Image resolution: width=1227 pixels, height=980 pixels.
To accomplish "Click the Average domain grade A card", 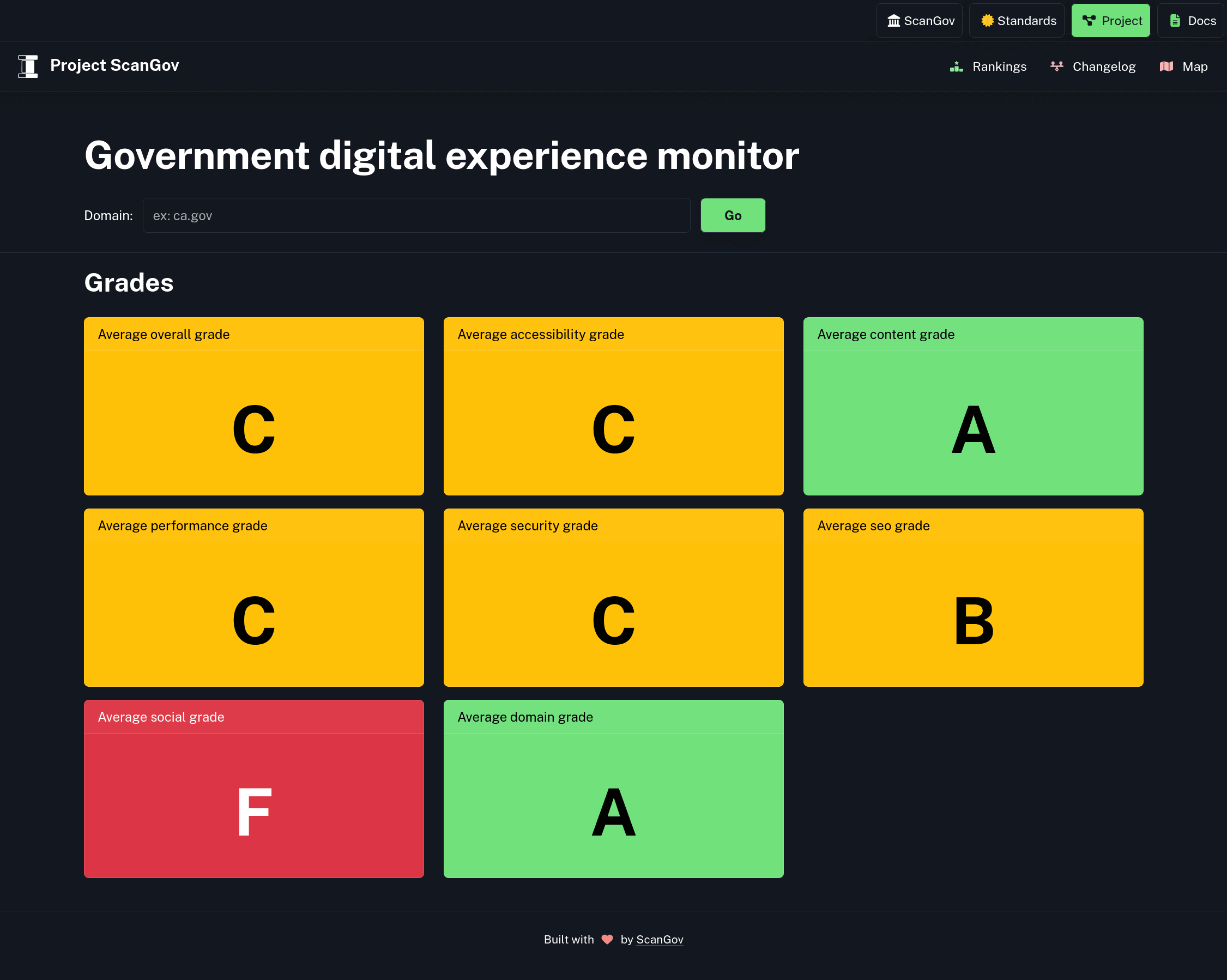I will [x=614, y=789].
